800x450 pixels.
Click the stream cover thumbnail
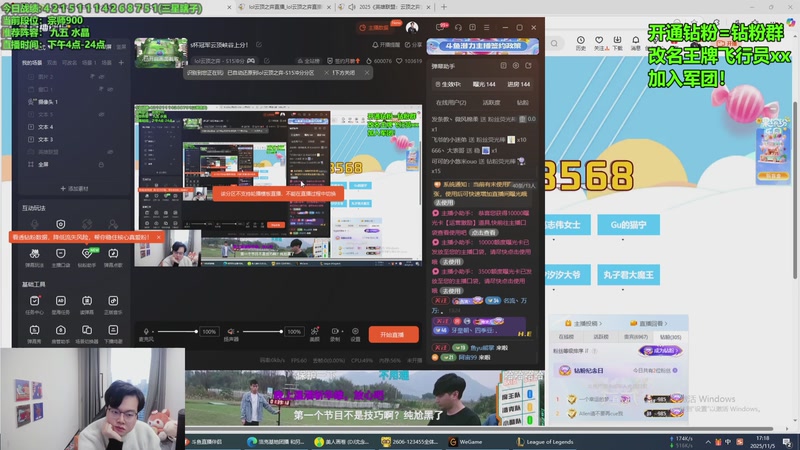point(161,52)
